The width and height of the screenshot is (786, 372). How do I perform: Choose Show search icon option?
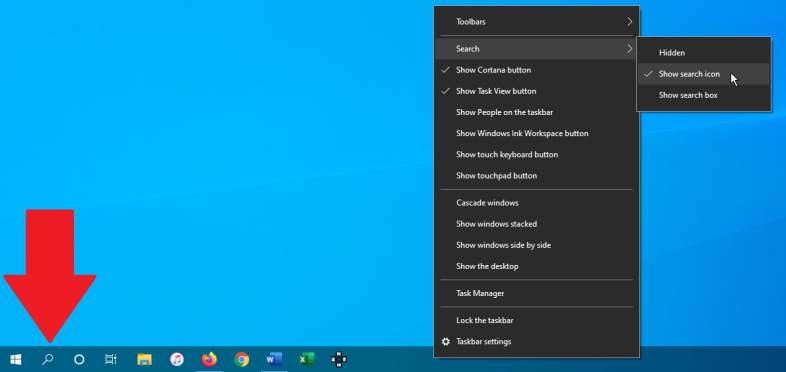tap(704, 74)
